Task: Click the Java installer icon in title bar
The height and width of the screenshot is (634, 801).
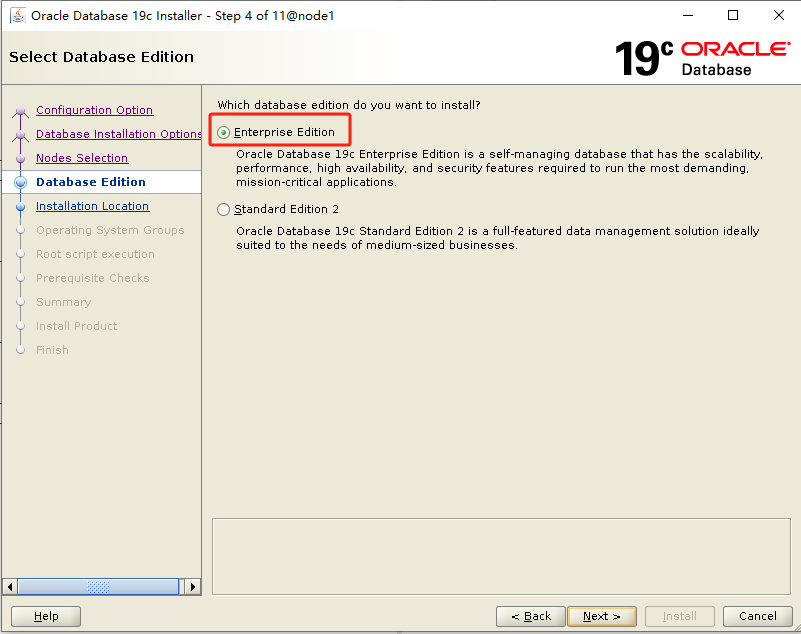Action: (x=18, y=15)
